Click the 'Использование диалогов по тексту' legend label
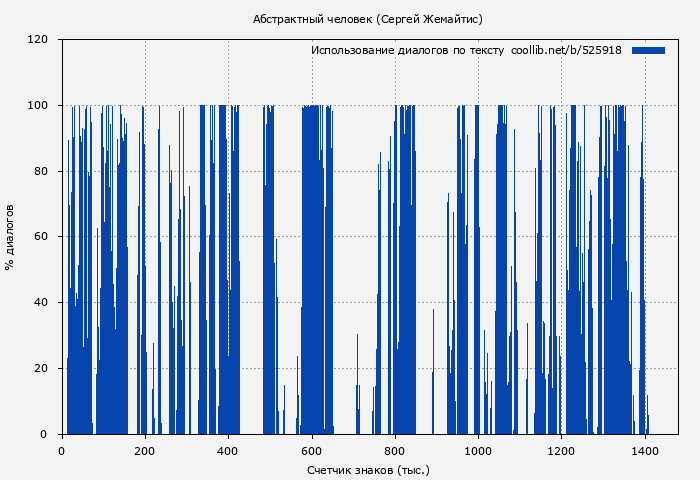This screenshot has width=700, height=480. [407, 50]
